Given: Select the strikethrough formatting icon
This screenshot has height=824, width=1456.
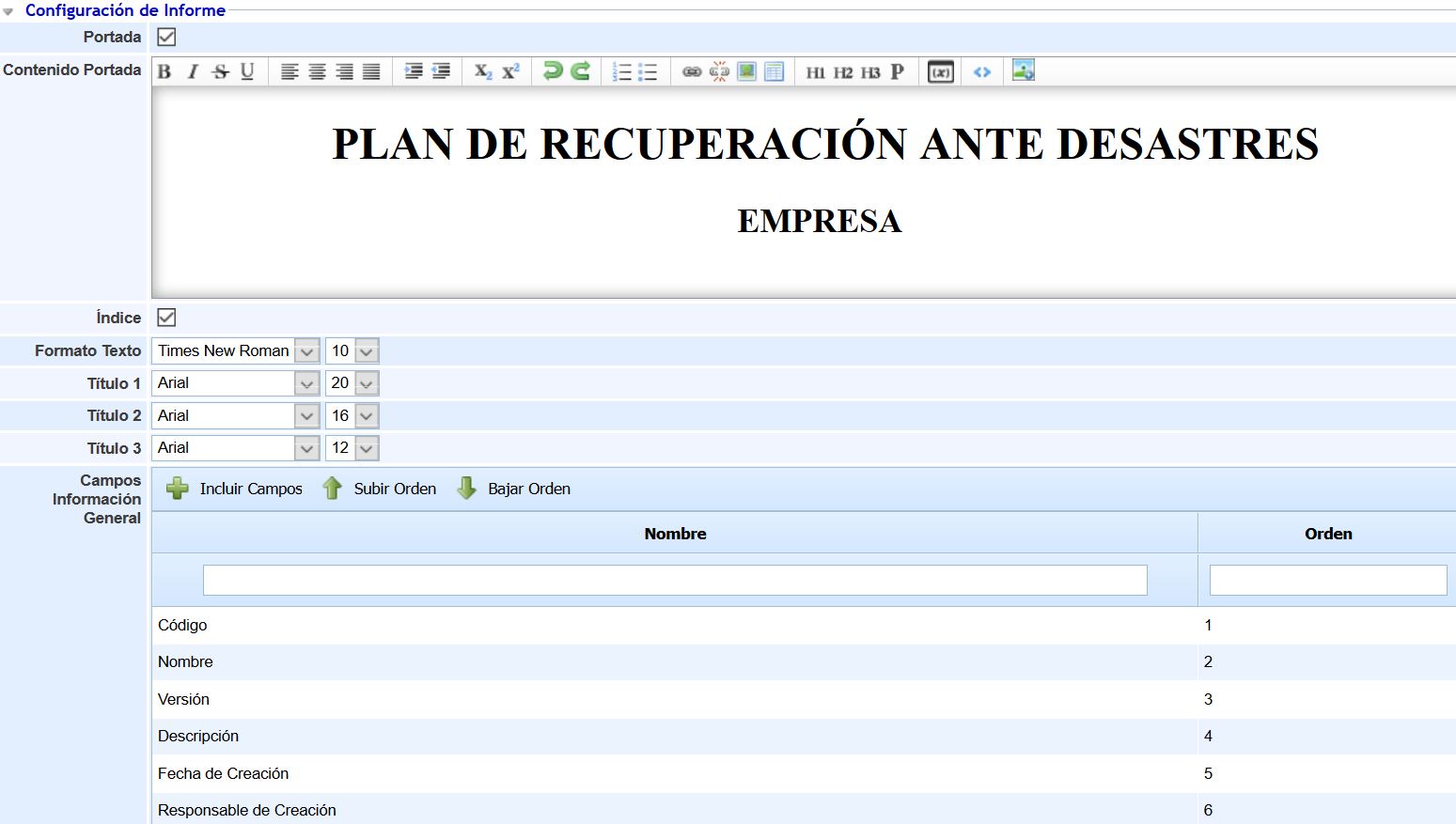Looking at the screenshot, I should [x=220, y=70].
